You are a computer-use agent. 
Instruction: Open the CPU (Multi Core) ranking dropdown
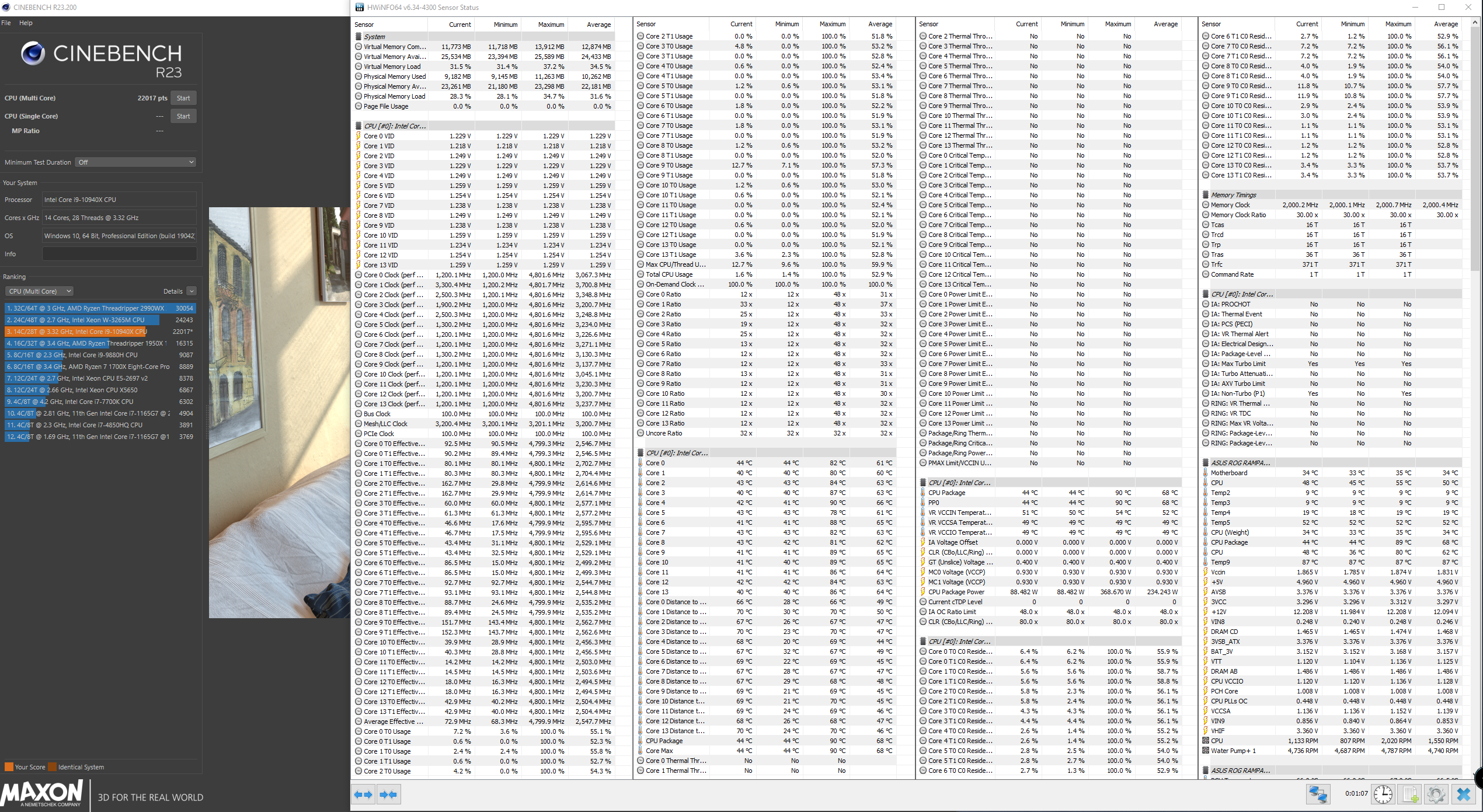click(x=39, y=291)
